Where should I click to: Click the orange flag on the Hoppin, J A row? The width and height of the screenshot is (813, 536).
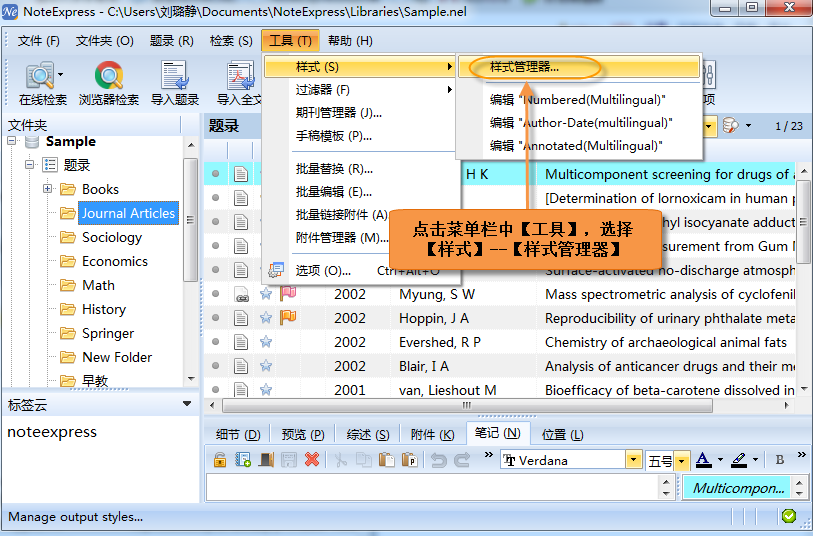[288, 317]
